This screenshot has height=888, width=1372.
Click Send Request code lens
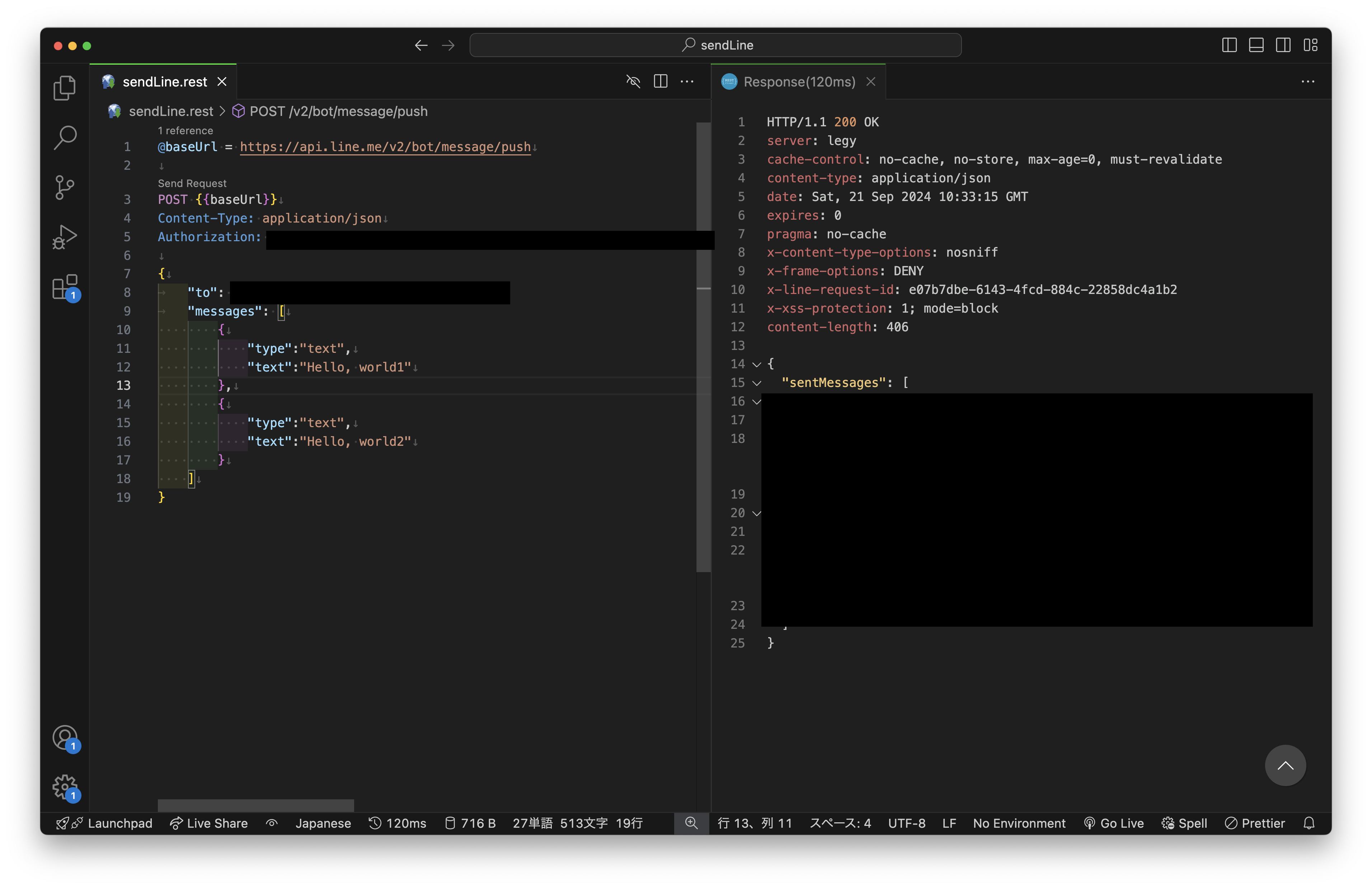pyautogui.click(x=192, y=183)
